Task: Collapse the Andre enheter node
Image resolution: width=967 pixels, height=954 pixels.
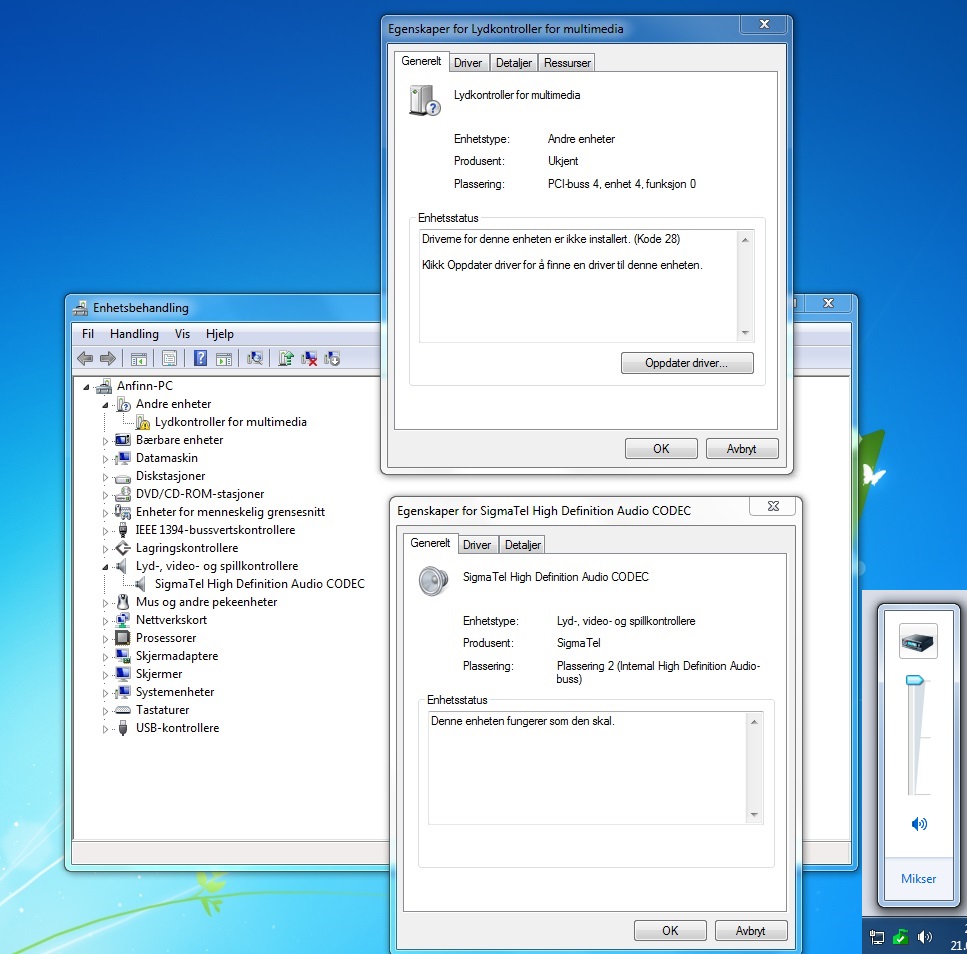Action: (x=105, y=405)
